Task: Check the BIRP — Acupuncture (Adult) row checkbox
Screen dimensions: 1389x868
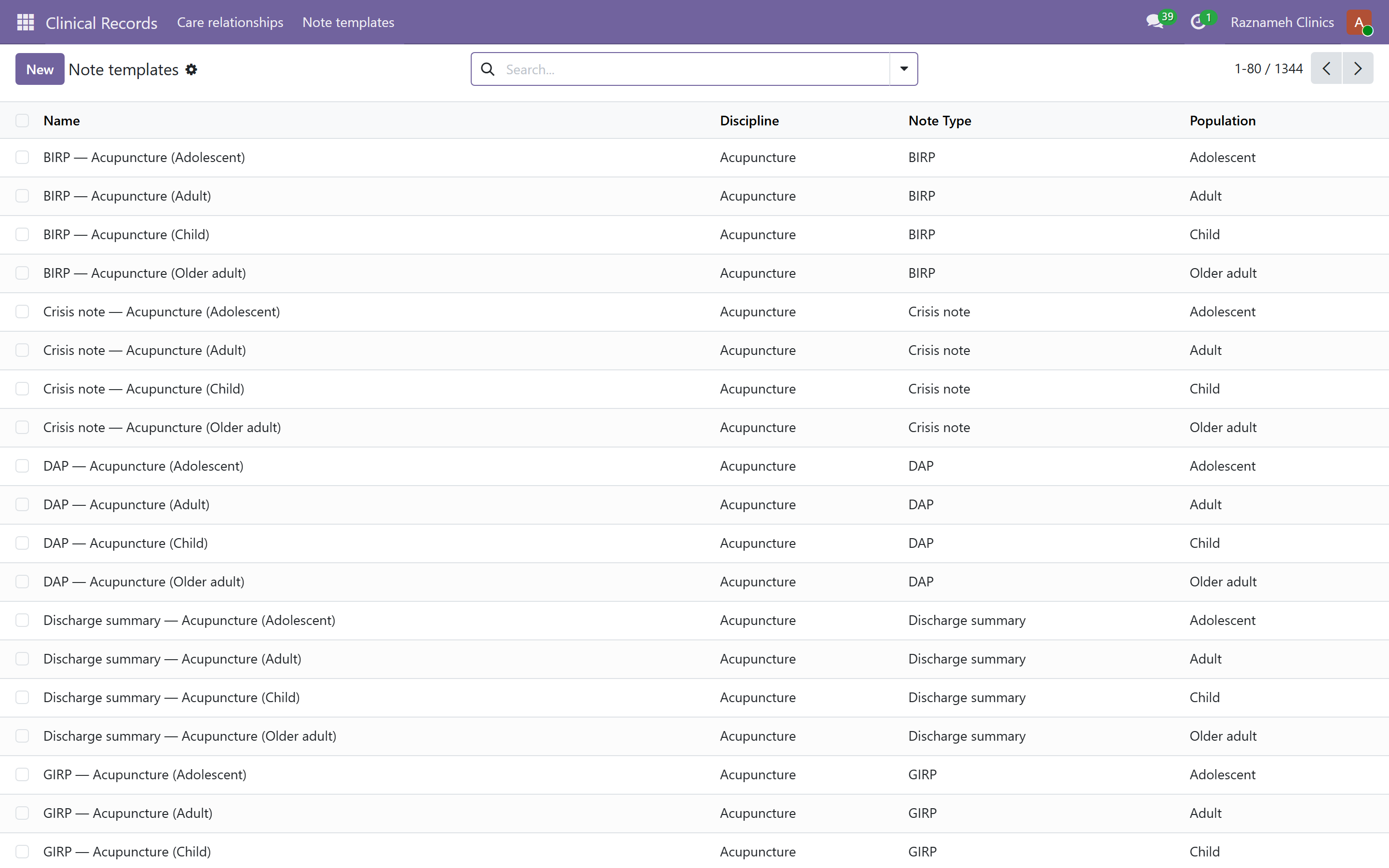Action: click(22, 196)
